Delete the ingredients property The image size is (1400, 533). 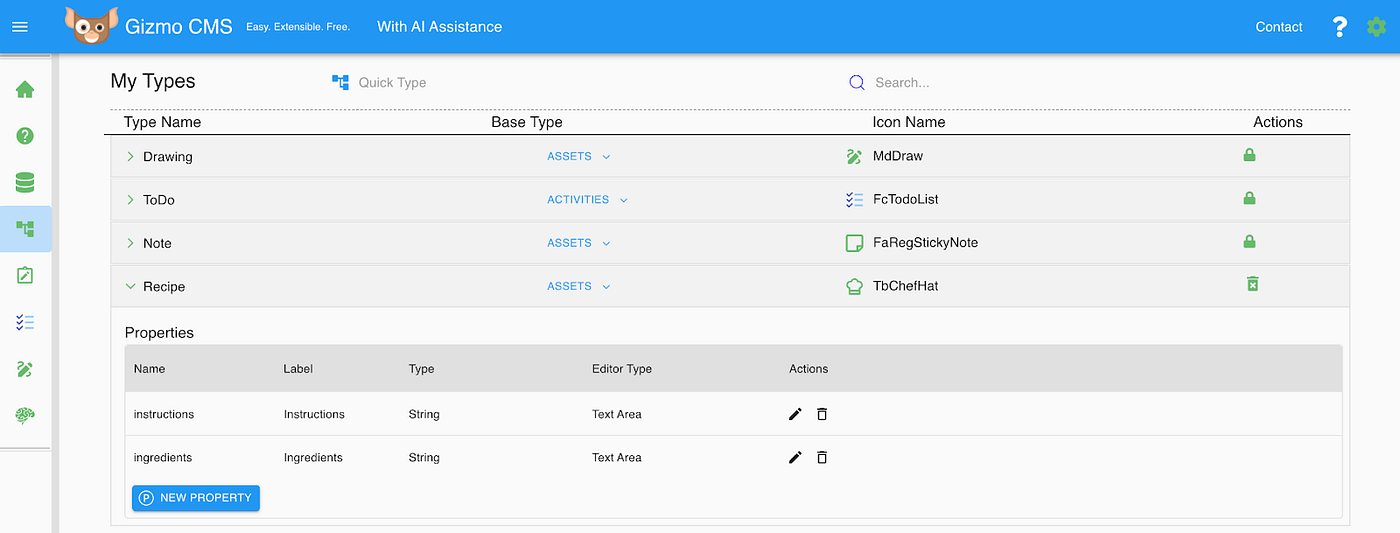[x=822, y=457]
